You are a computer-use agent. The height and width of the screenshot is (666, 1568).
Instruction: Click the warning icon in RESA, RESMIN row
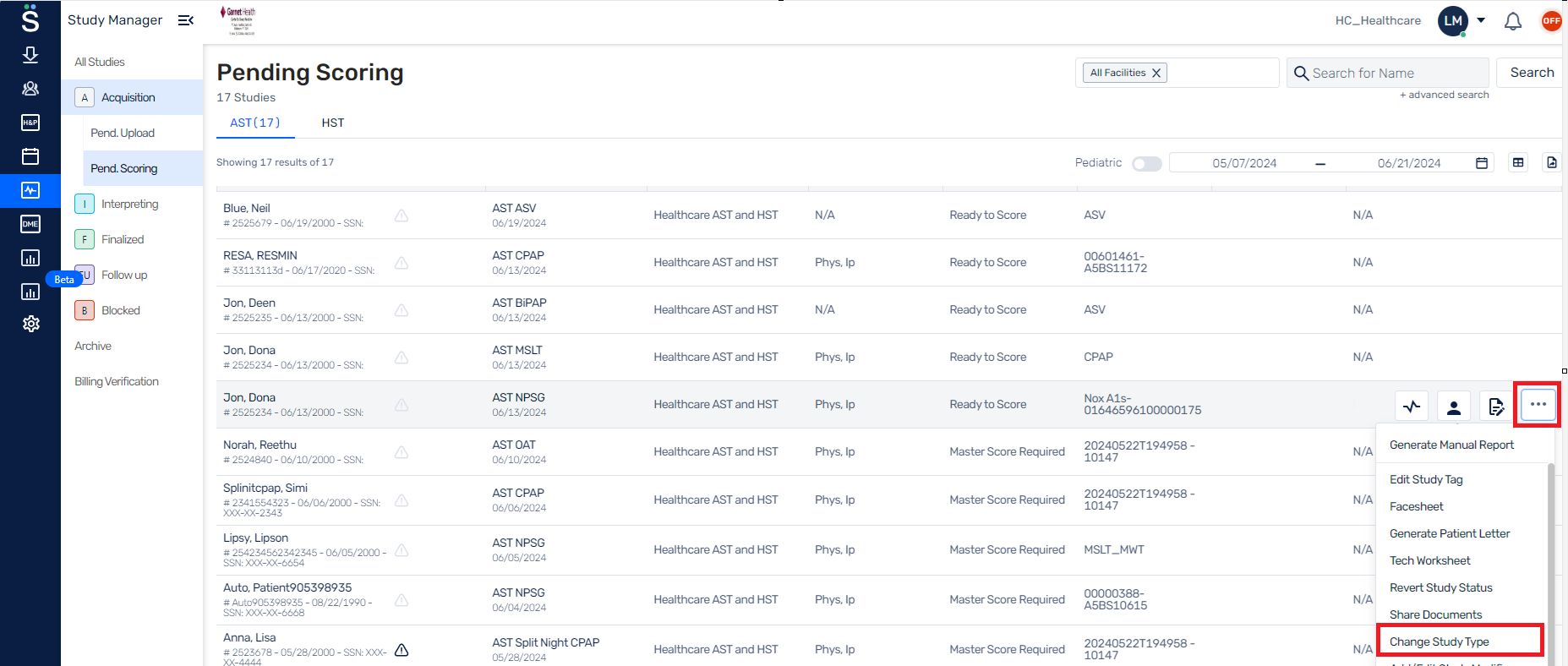[402, 263]
